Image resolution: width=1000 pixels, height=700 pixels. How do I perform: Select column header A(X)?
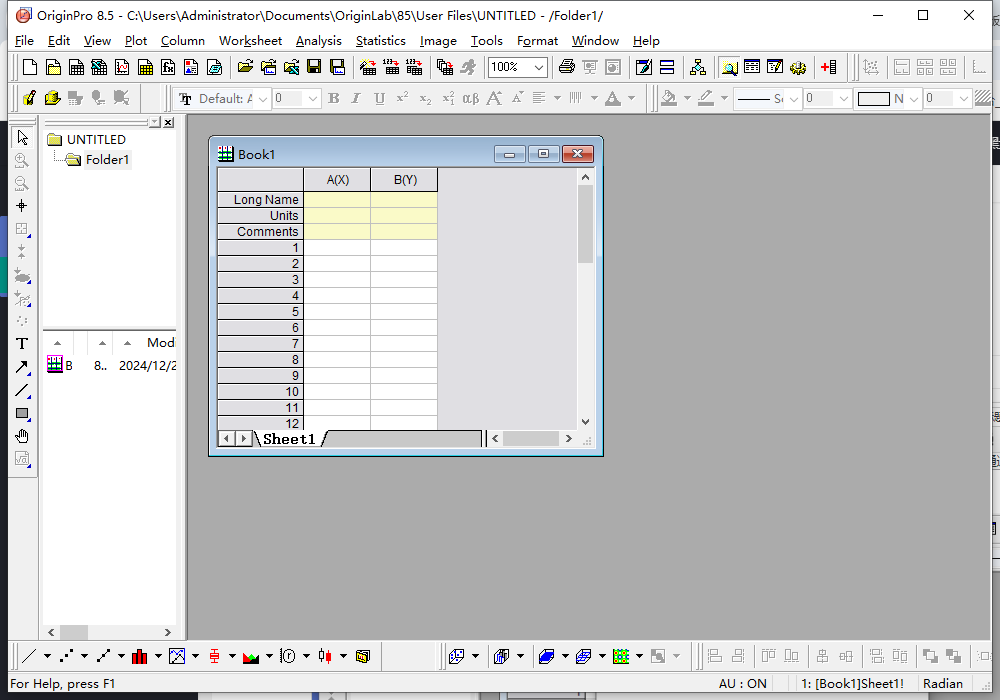[337, 180]
